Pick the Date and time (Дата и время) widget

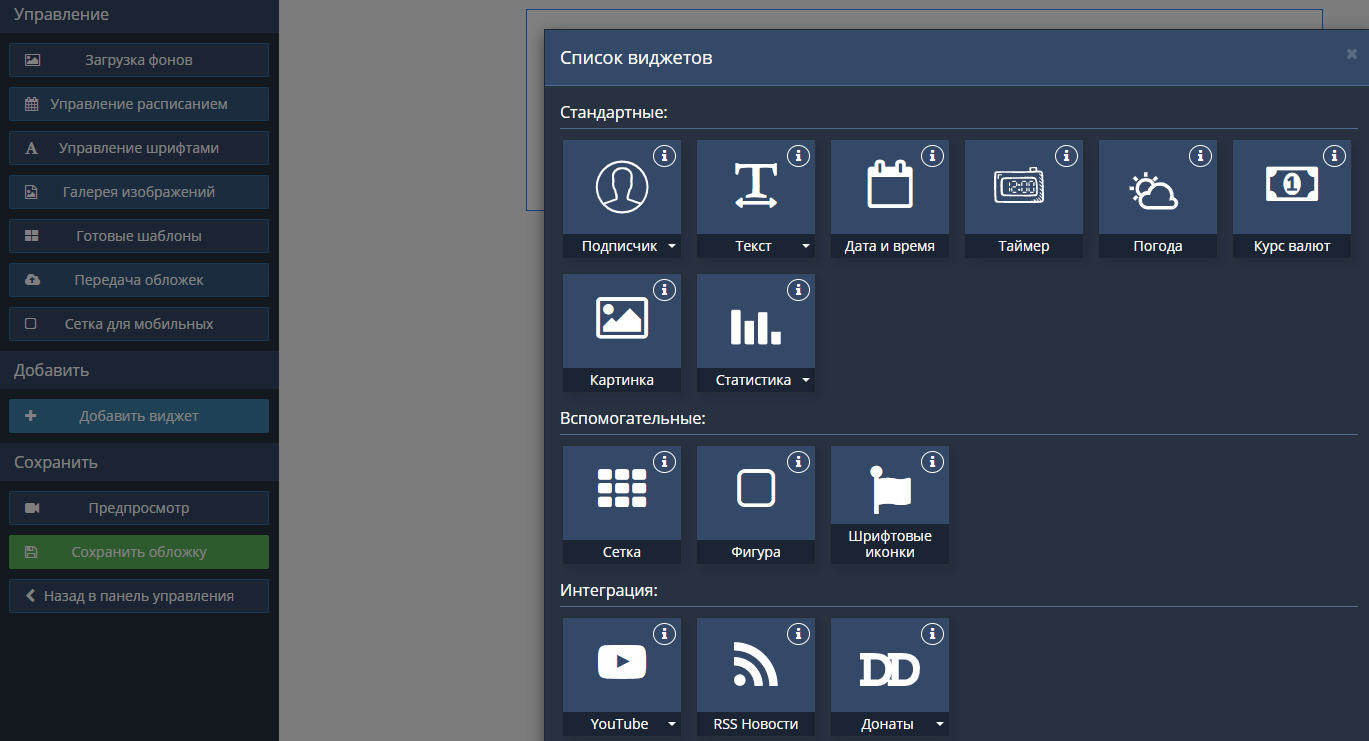tap(889, 187)
